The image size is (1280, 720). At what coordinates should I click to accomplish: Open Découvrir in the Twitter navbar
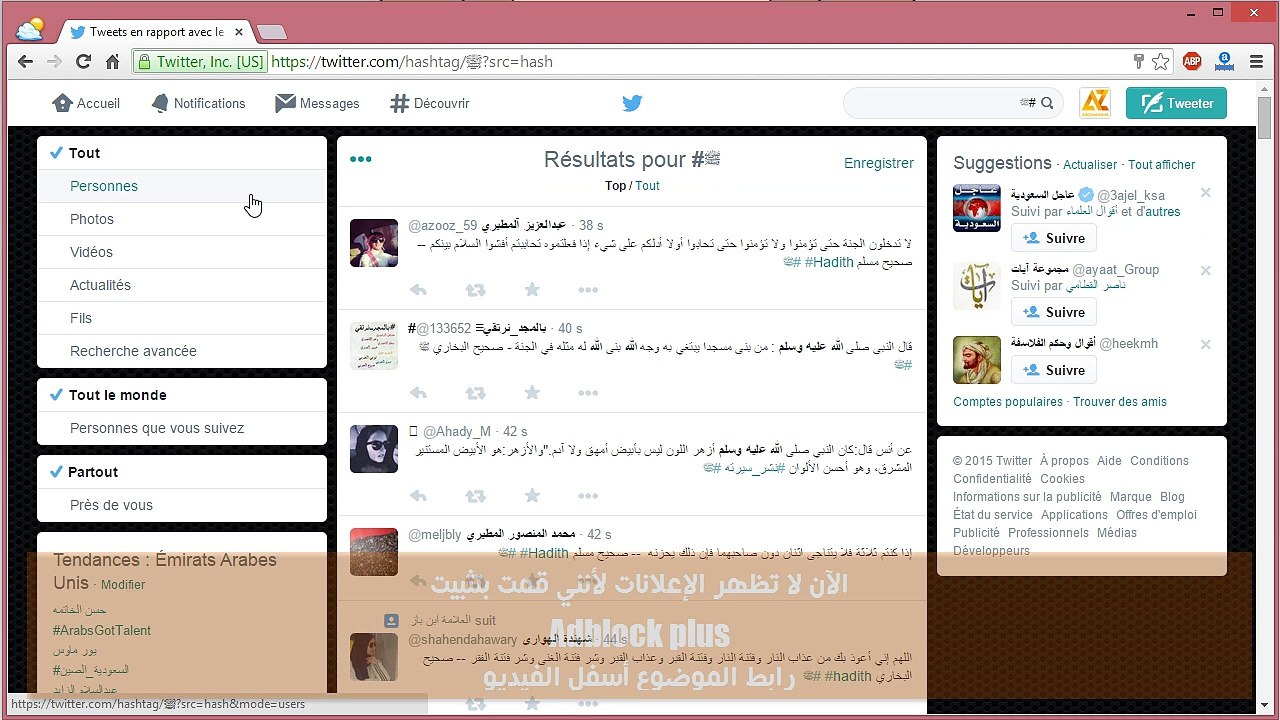(x=430, y=103)
